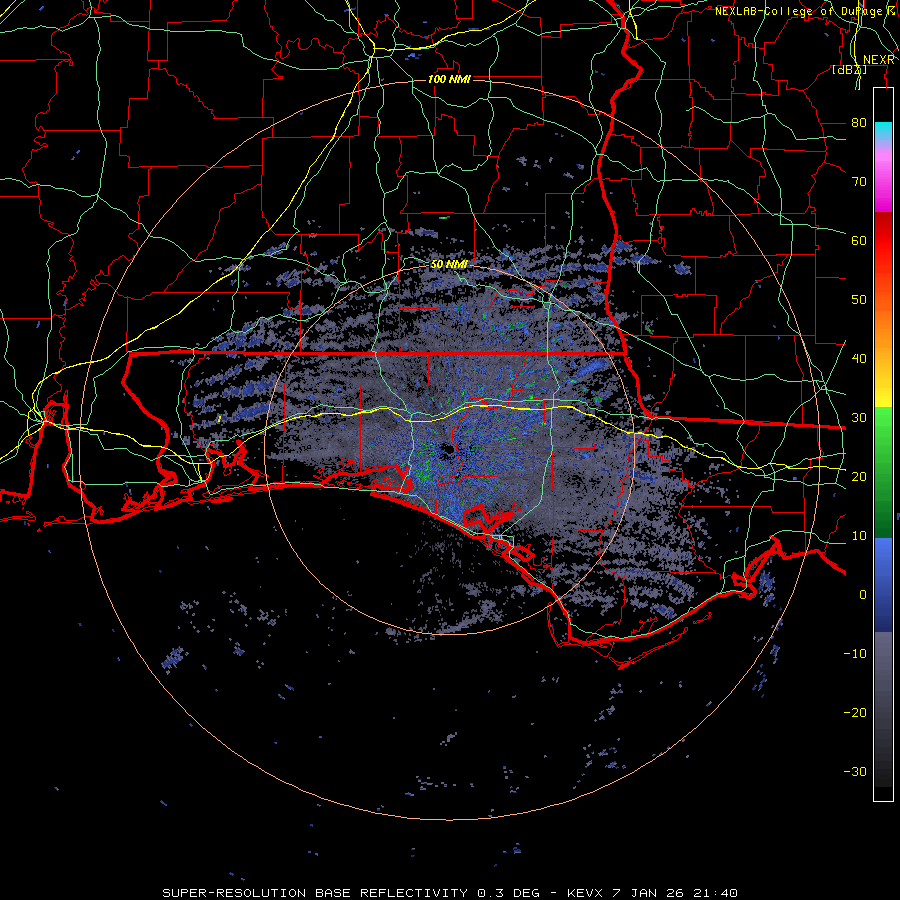
Task: Click the 50 value on the dBZ scale
Action: 859,300
